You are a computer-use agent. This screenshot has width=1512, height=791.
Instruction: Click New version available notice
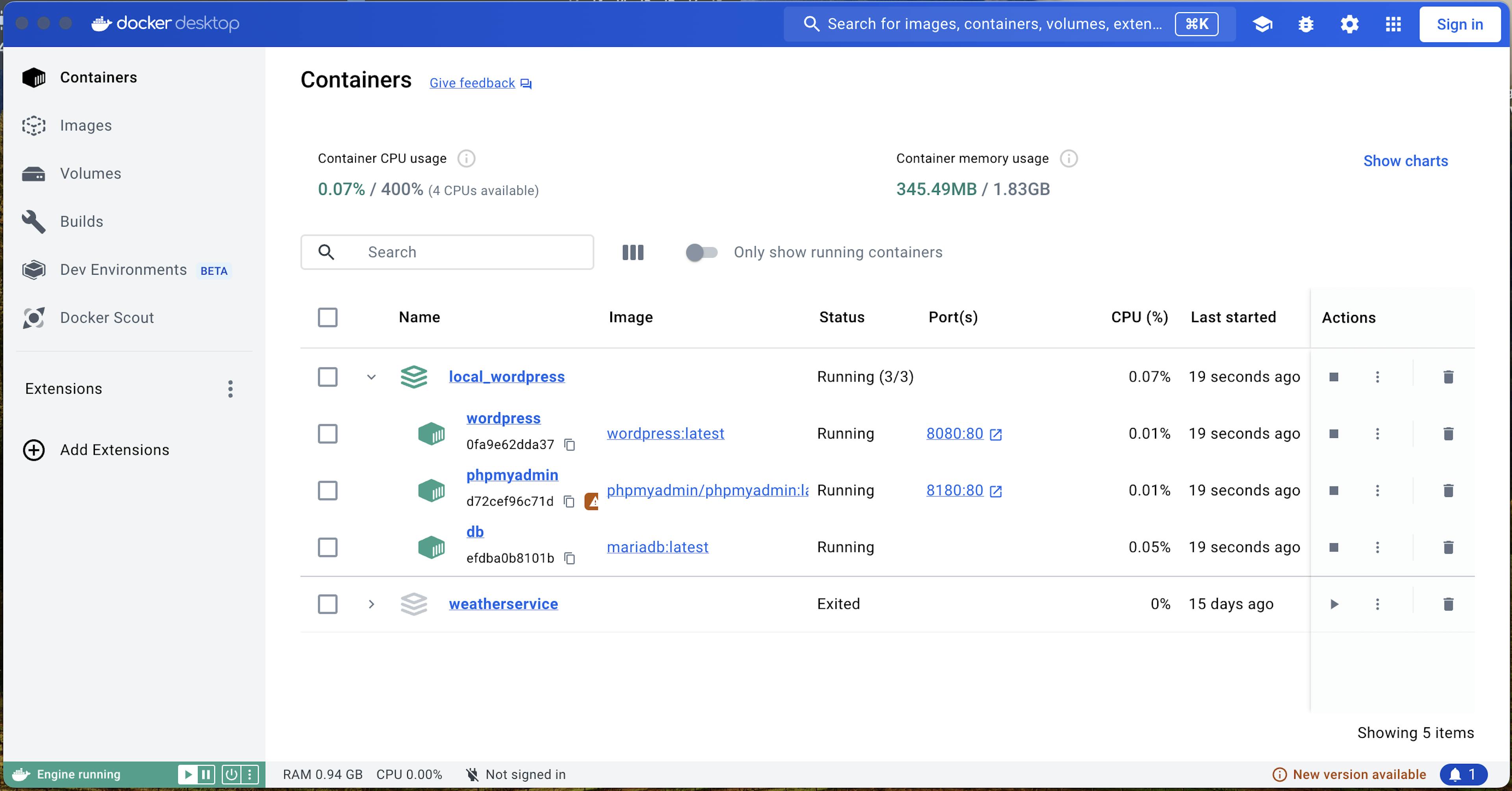pos(1349,774)
